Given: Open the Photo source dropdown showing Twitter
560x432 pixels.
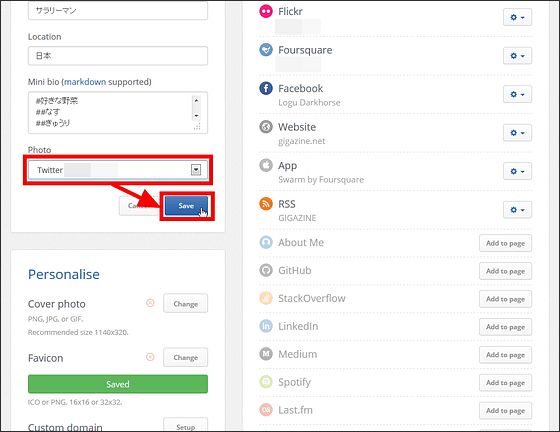Looking at the screenshot, I should point(118,170).
